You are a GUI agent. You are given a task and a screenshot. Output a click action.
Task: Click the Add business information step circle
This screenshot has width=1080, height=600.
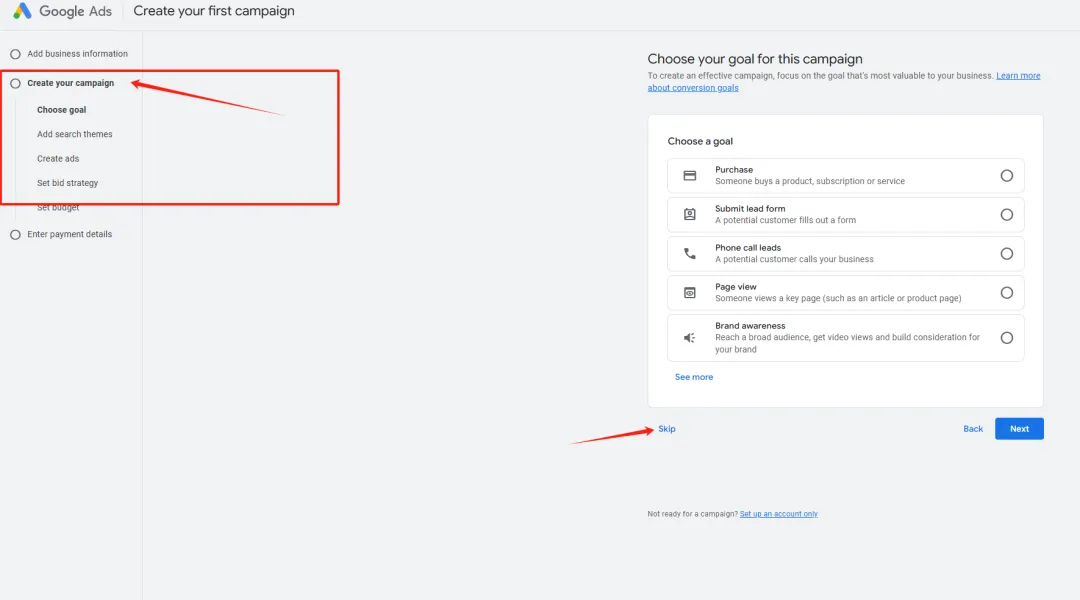pos(15,54)
